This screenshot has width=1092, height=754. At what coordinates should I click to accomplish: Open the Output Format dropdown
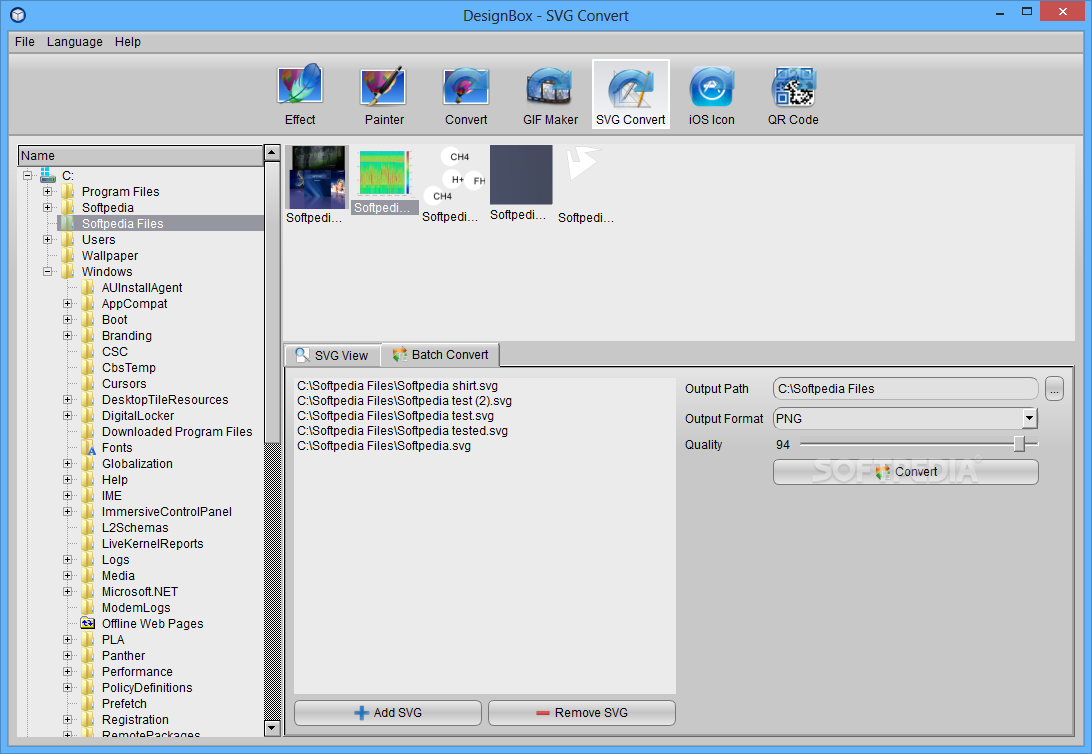(1029, 418)
